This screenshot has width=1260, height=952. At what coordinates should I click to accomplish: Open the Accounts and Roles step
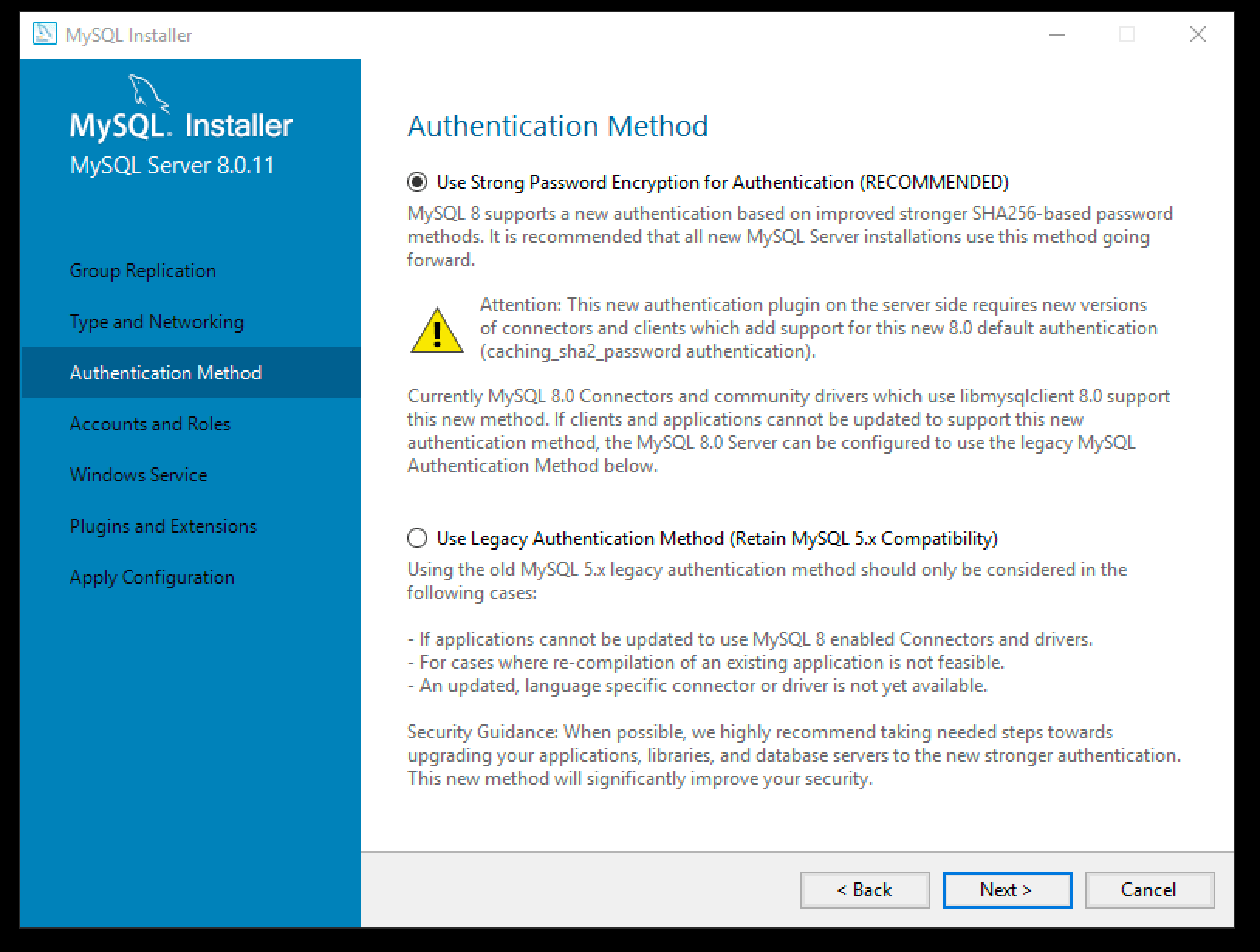[x=150, y=424]
